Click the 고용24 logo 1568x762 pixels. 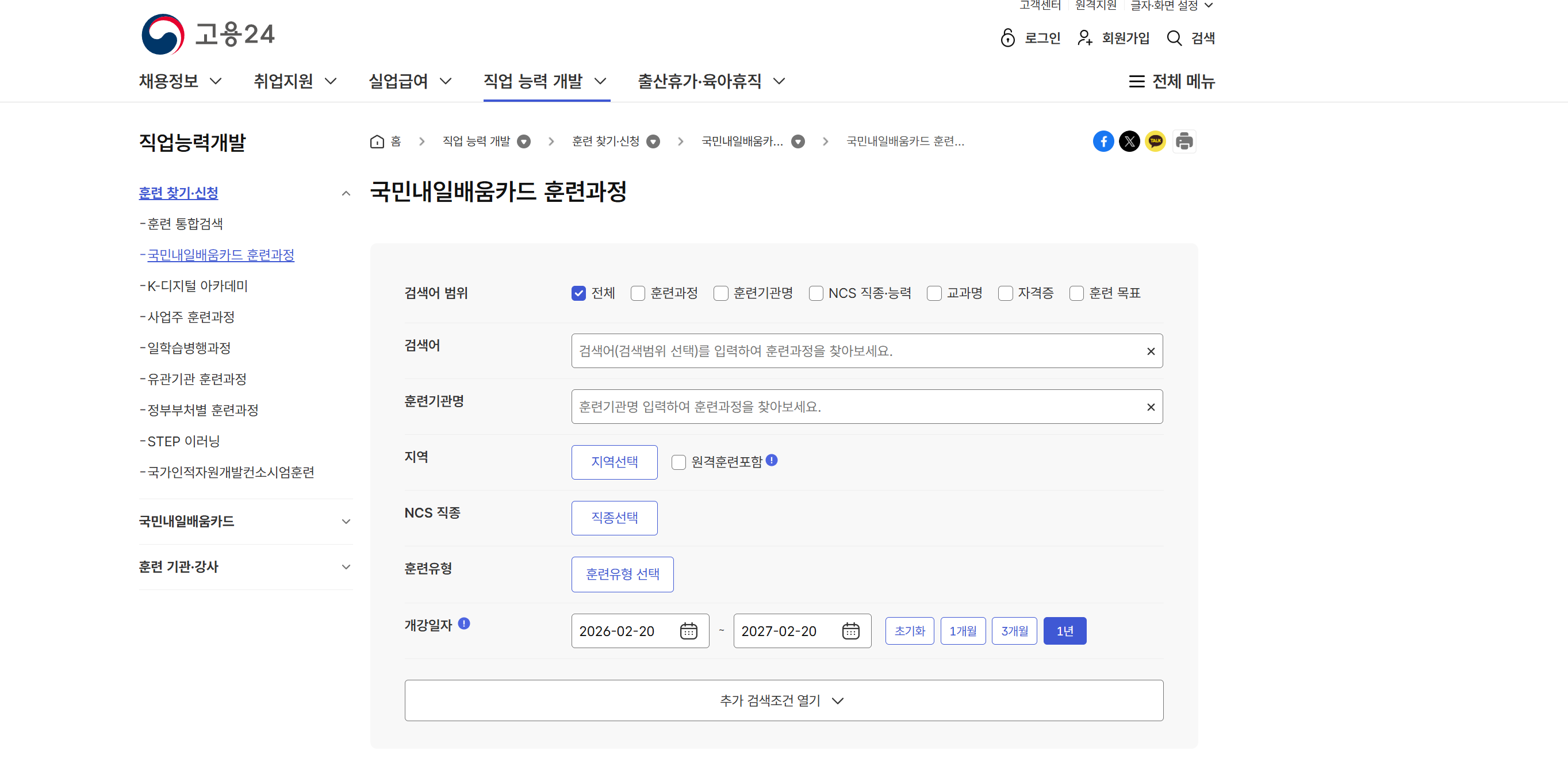208,34
